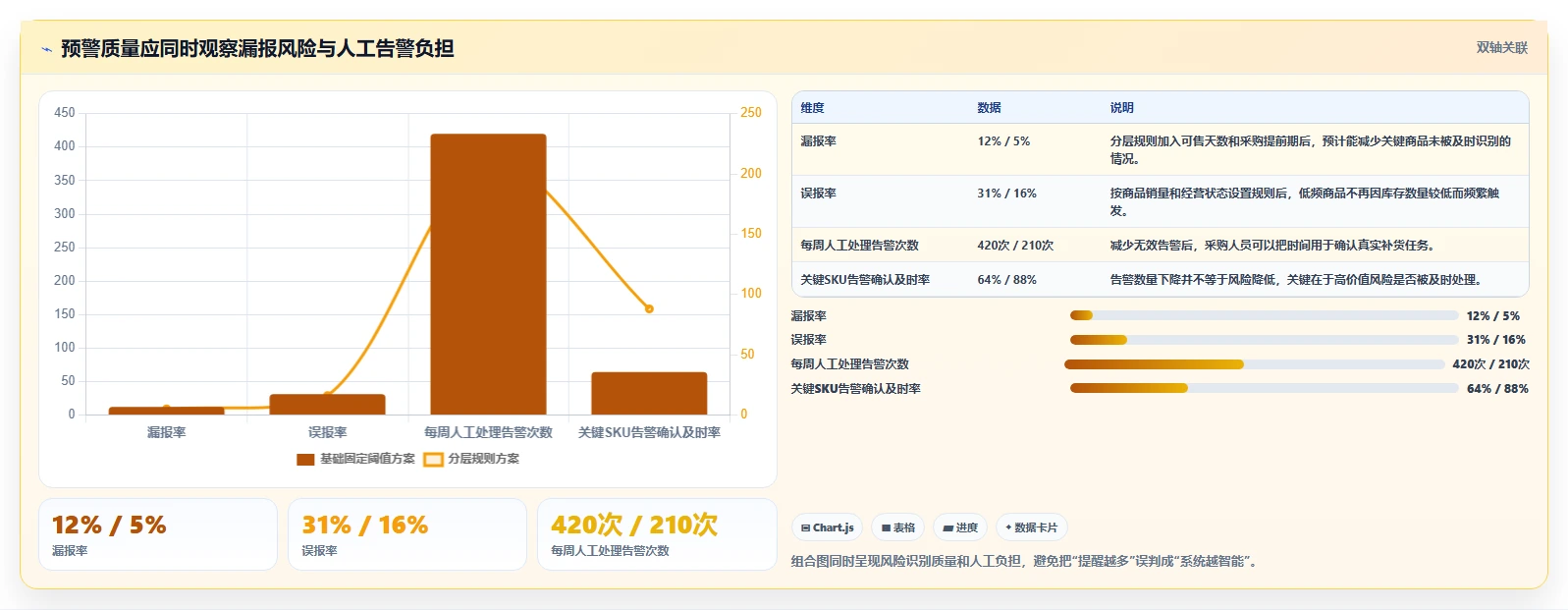The image size is (1568, 610).
Task: Click the 误报率 progress bar
Action: pos(1264,340)
